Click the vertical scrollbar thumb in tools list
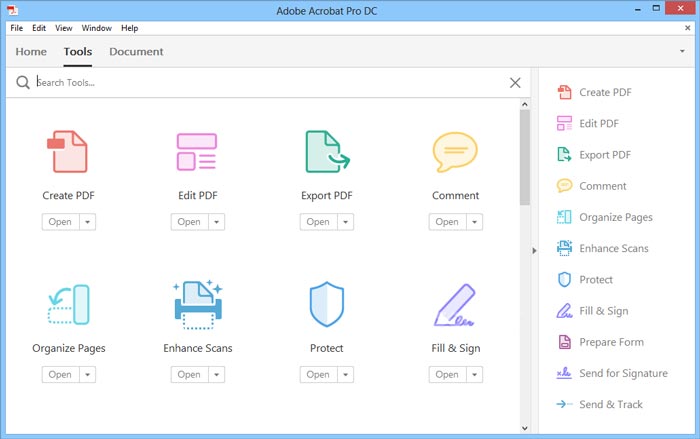This screenshot has height=439, width=700. pos(525,157)
